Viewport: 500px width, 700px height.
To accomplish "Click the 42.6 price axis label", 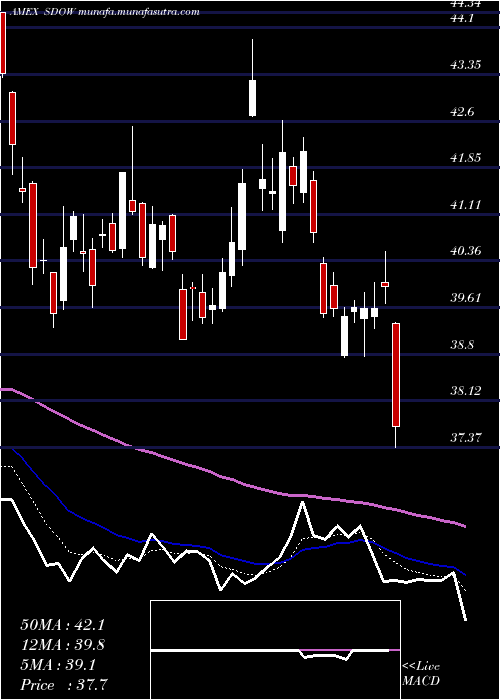I will 462,112.
